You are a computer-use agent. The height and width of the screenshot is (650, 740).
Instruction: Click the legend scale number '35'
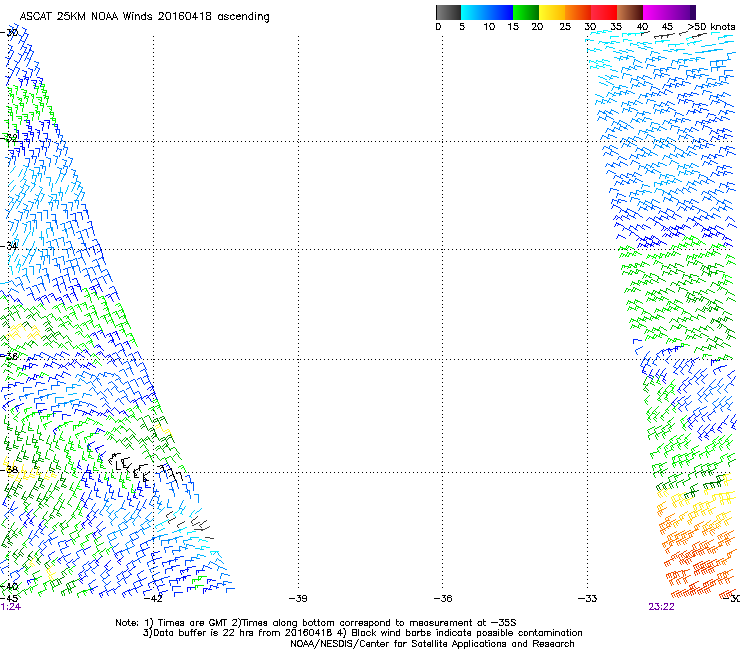[616, 27]
